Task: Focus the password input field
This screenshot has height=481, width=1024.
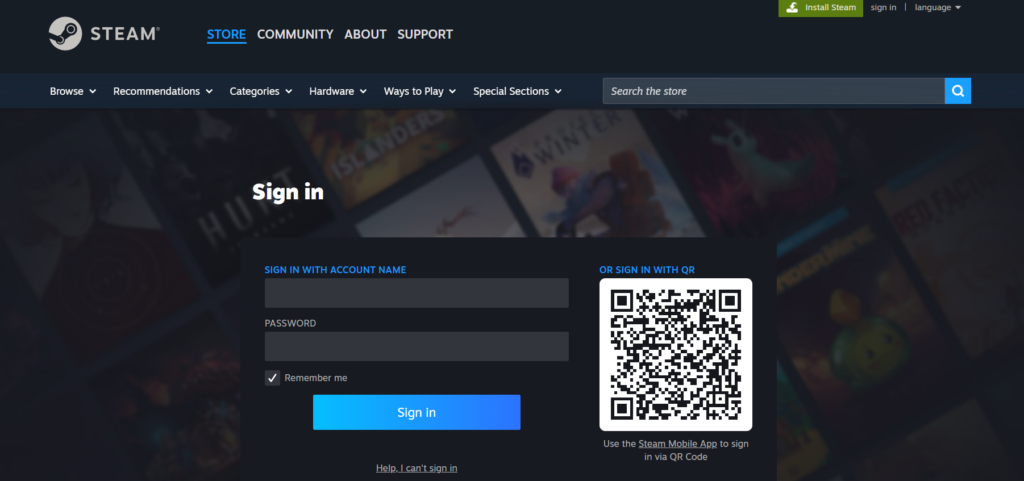Action: coord(417,347)
